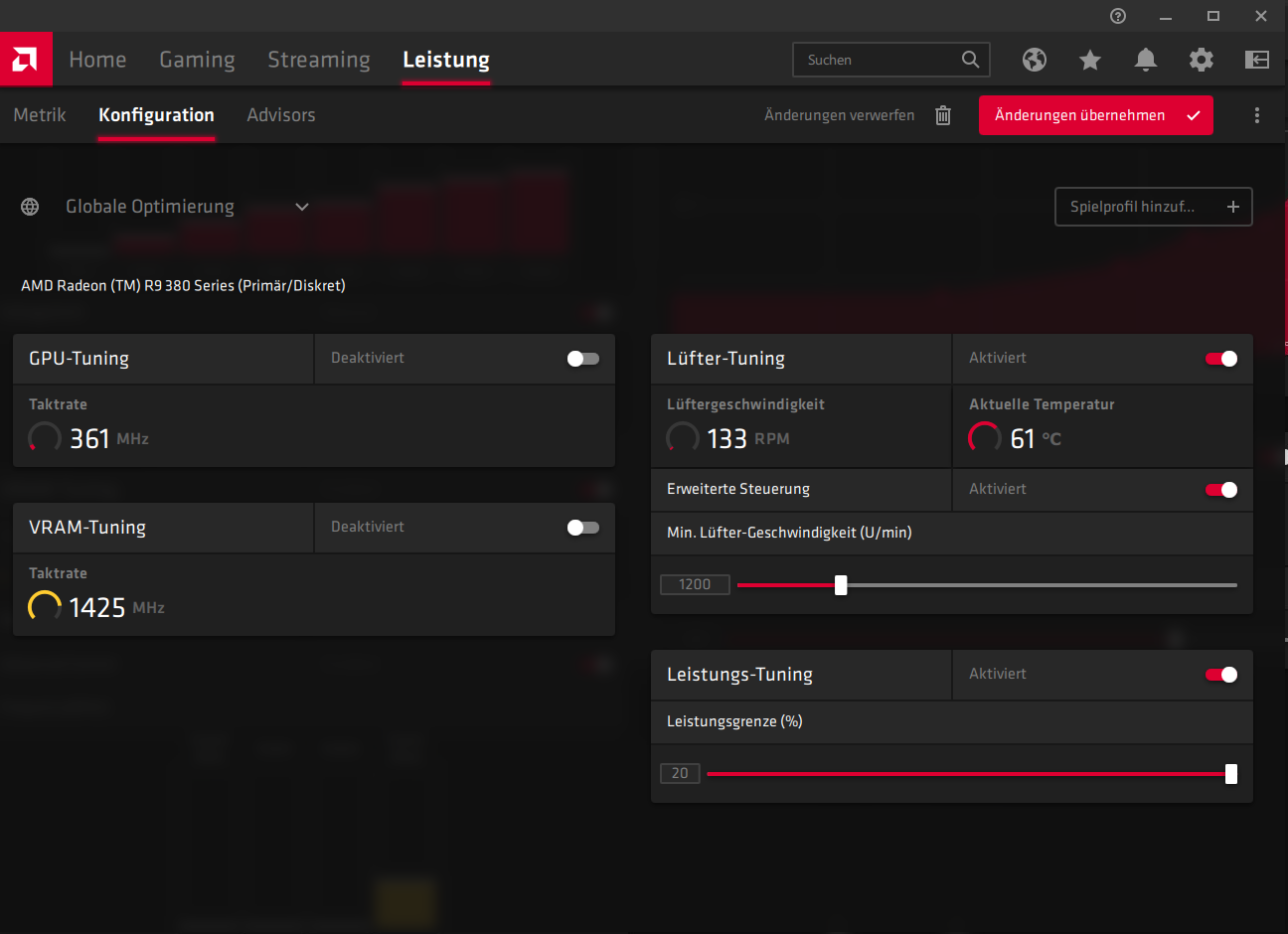The image size is (1288, 934).
Task: Disable the Lüfter-Tuning toggle
Action: 1221,359
